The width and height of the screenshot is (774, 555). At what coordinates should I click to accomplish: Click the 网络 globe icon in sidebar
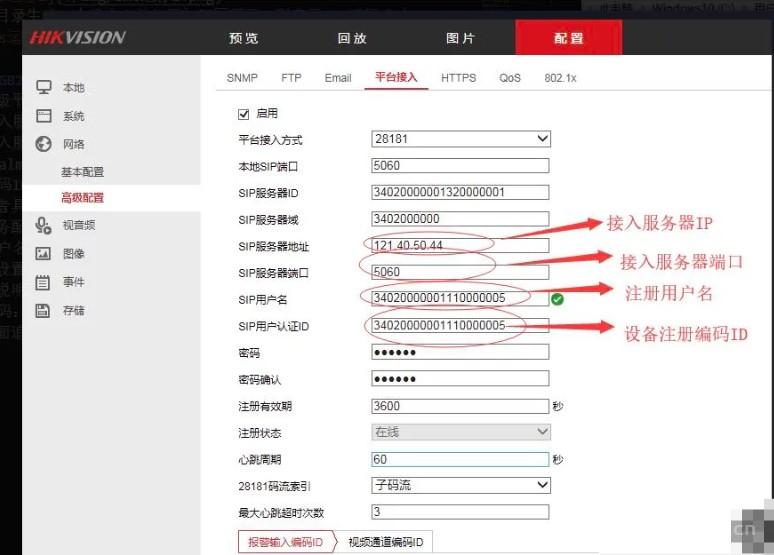pos(44,144)
